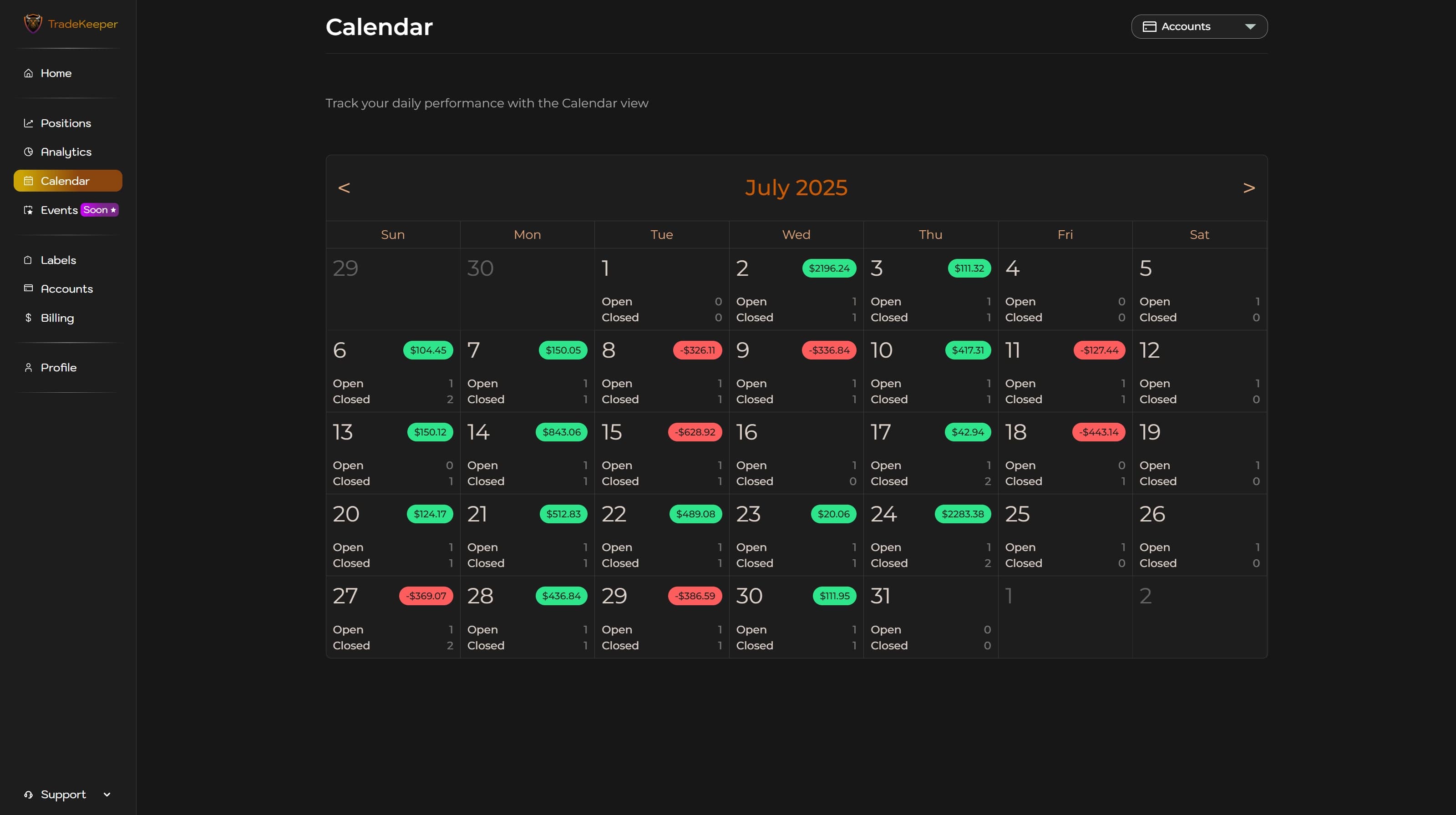The width and height of the screenshot is (1456, 815).
Task: Open Analytics via its clock icon
Action: (29, 152)
